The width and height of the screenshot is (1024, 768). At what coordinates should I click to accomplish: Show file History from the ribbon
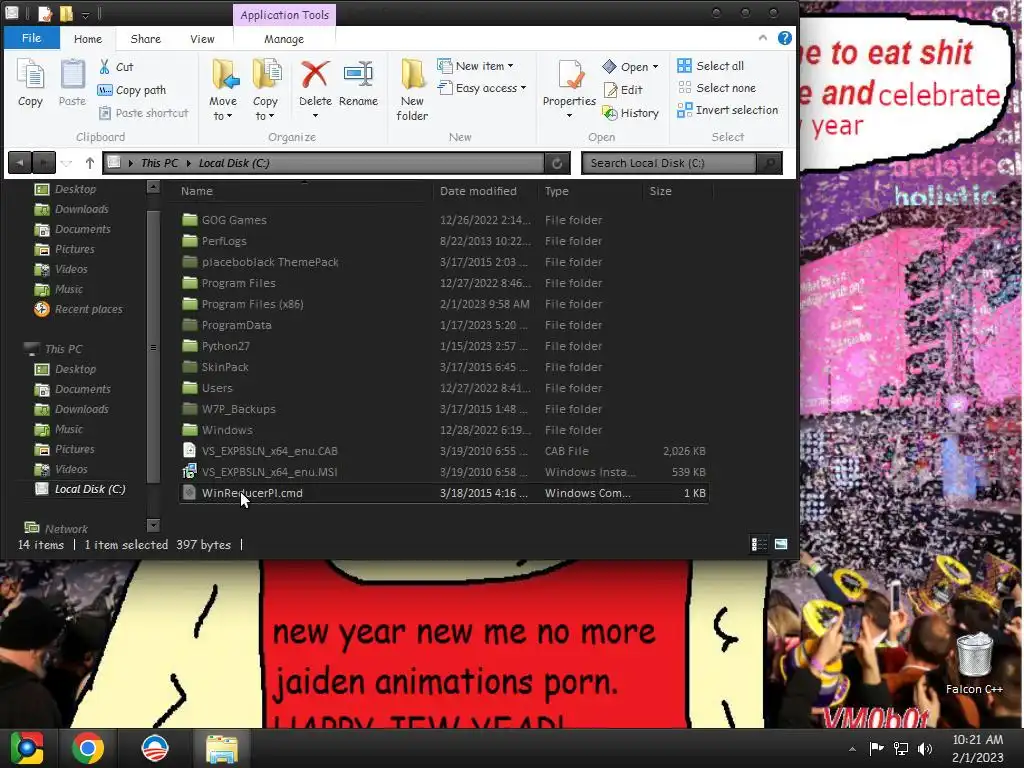tap(631, 113)
